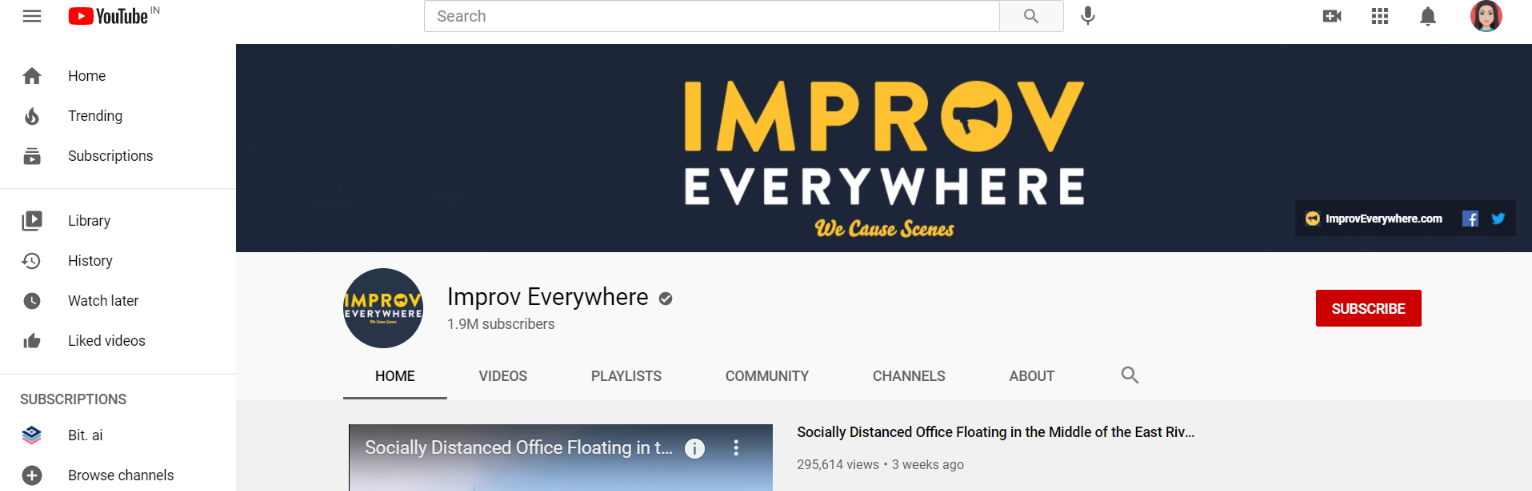Click video info 'i' icon
This screenshot has width=1532, height=491.
pos(695,448)
